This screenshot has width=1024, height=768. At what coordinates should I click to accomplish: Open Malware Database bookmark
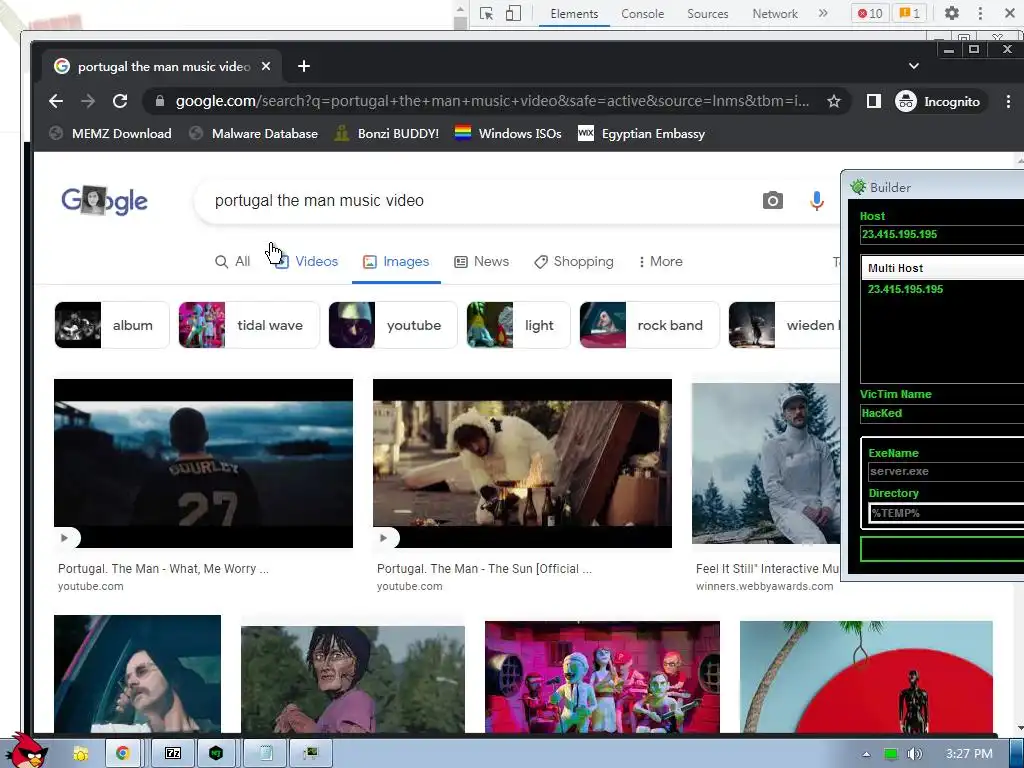253,133
